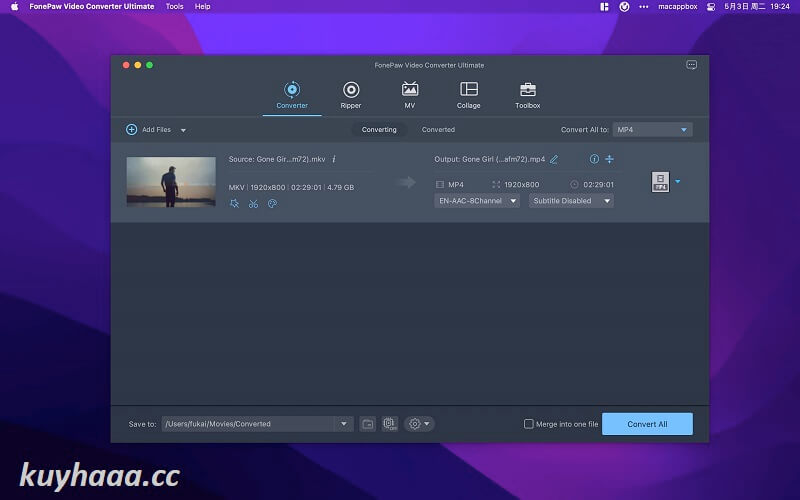The width and height of the screenshot is (800, 500).
Task: Open the Toolbox tab
Action: (528, 95)
